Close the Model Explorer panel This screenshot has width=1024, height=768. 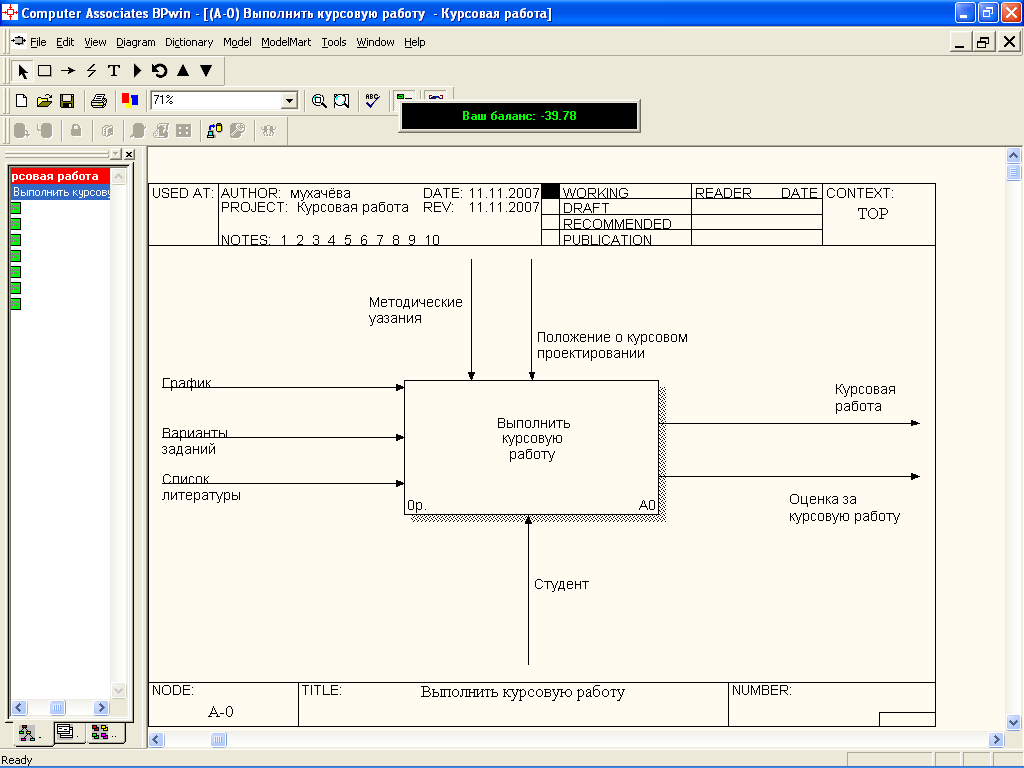click(x=129, y=154)
